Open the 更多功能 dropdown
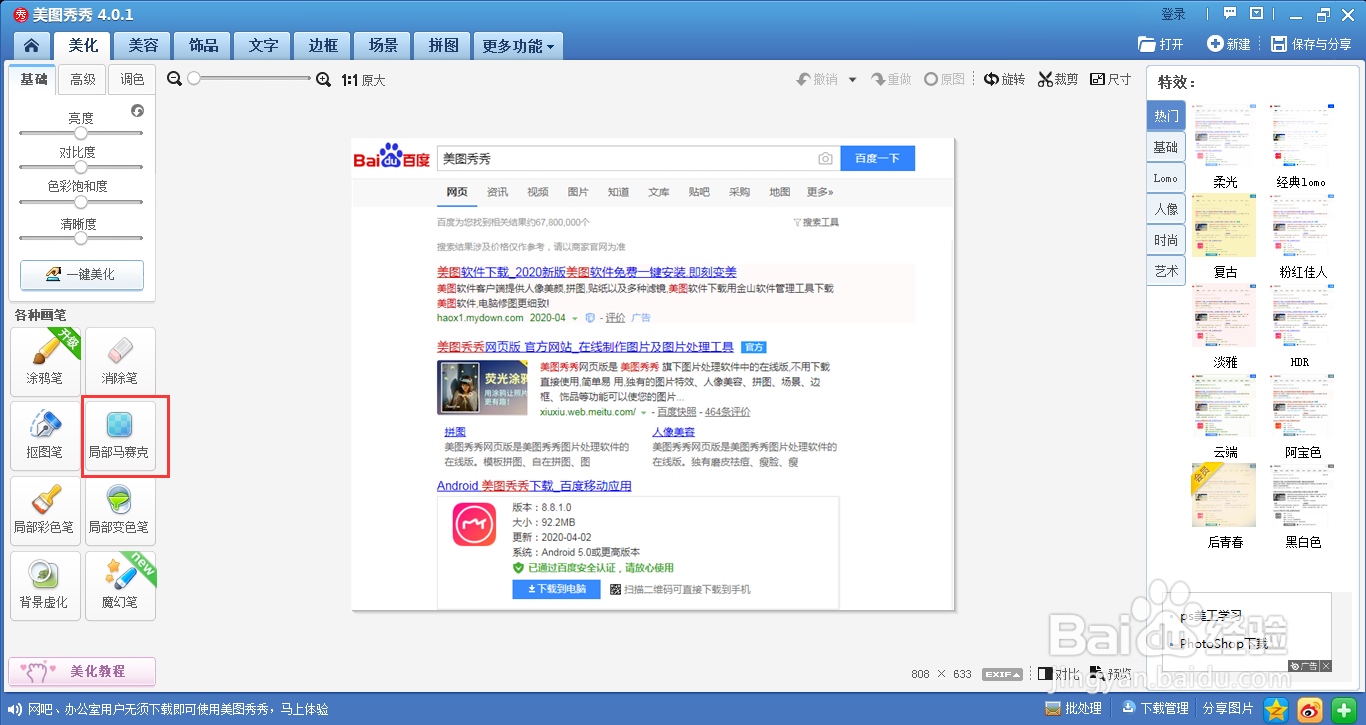 coord(518,46)
